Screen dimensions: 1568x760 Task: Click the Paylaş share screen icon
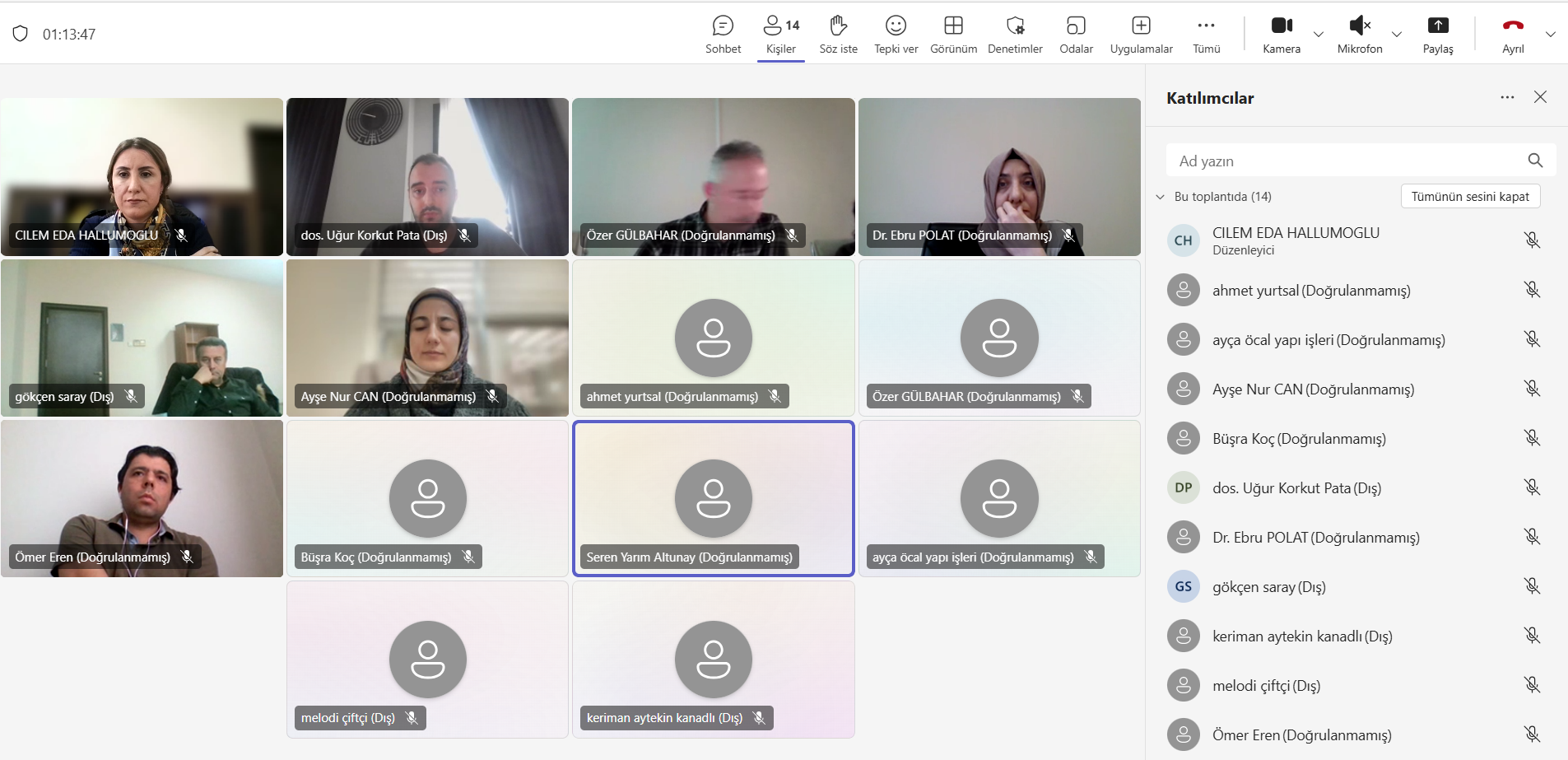point(1438,26)
